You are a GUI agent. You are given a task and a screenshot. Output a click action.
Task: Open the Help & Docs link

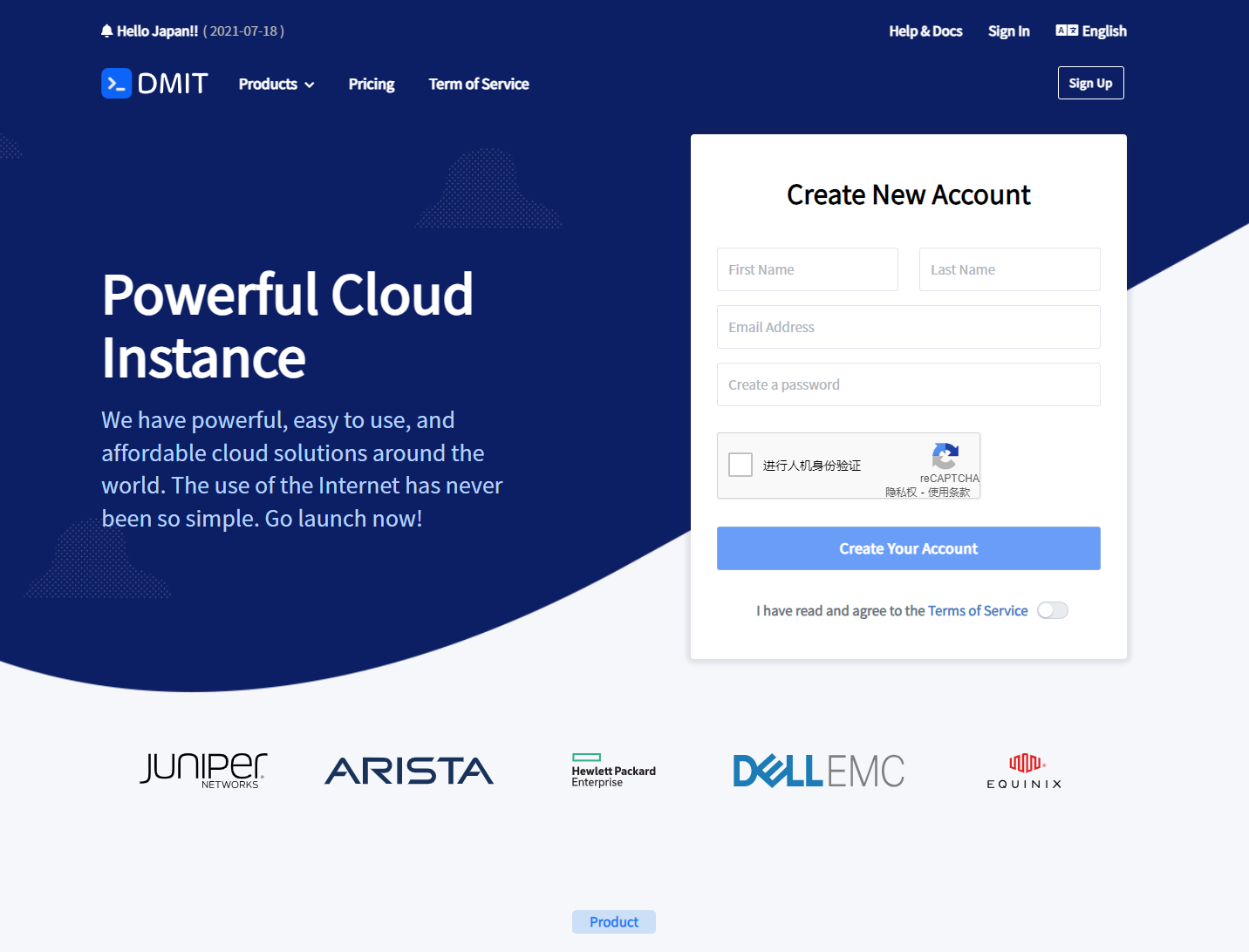pos(925,31)
